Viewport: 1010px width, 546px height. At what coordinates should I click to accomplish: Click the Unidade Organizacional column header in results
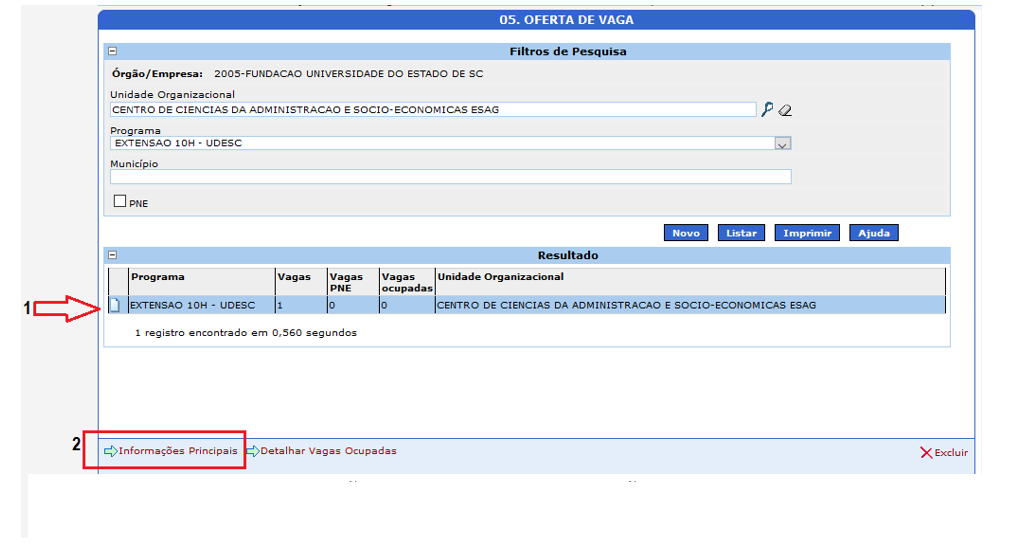coord(500,277)
